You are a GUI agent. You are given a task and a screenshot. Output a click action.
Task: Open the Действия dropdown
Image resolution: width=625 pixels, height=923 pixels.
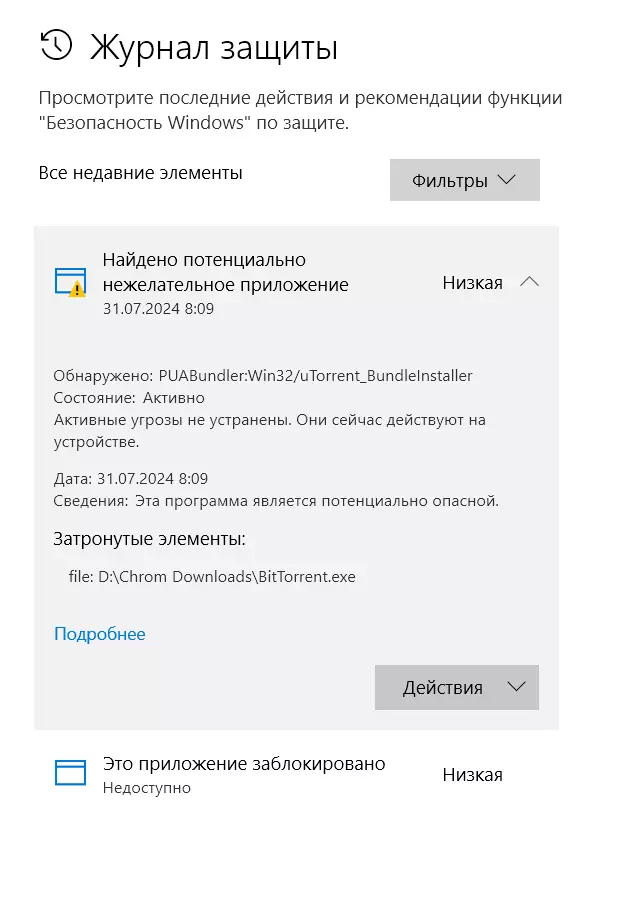pos(457,687)
